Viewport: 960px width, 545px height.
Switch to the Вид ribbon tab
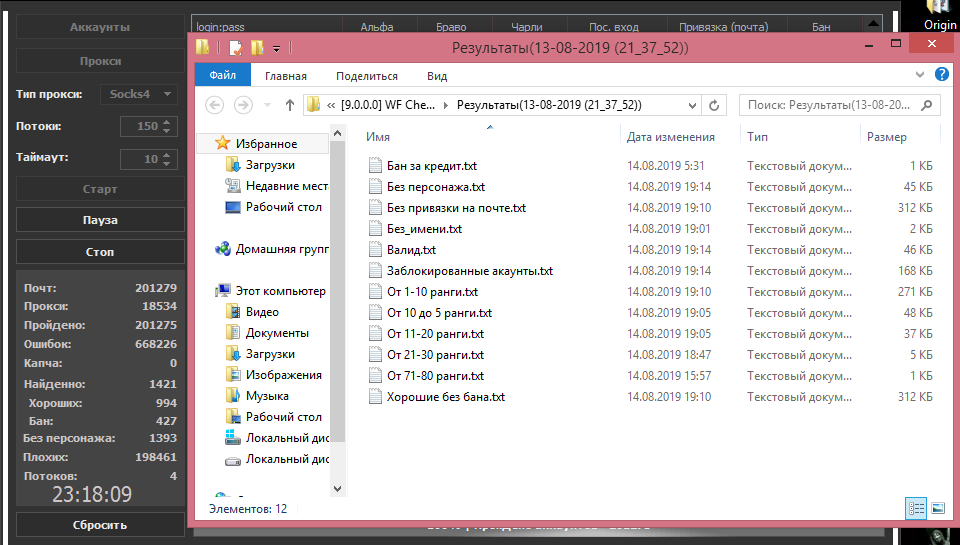tap(437, 76)
